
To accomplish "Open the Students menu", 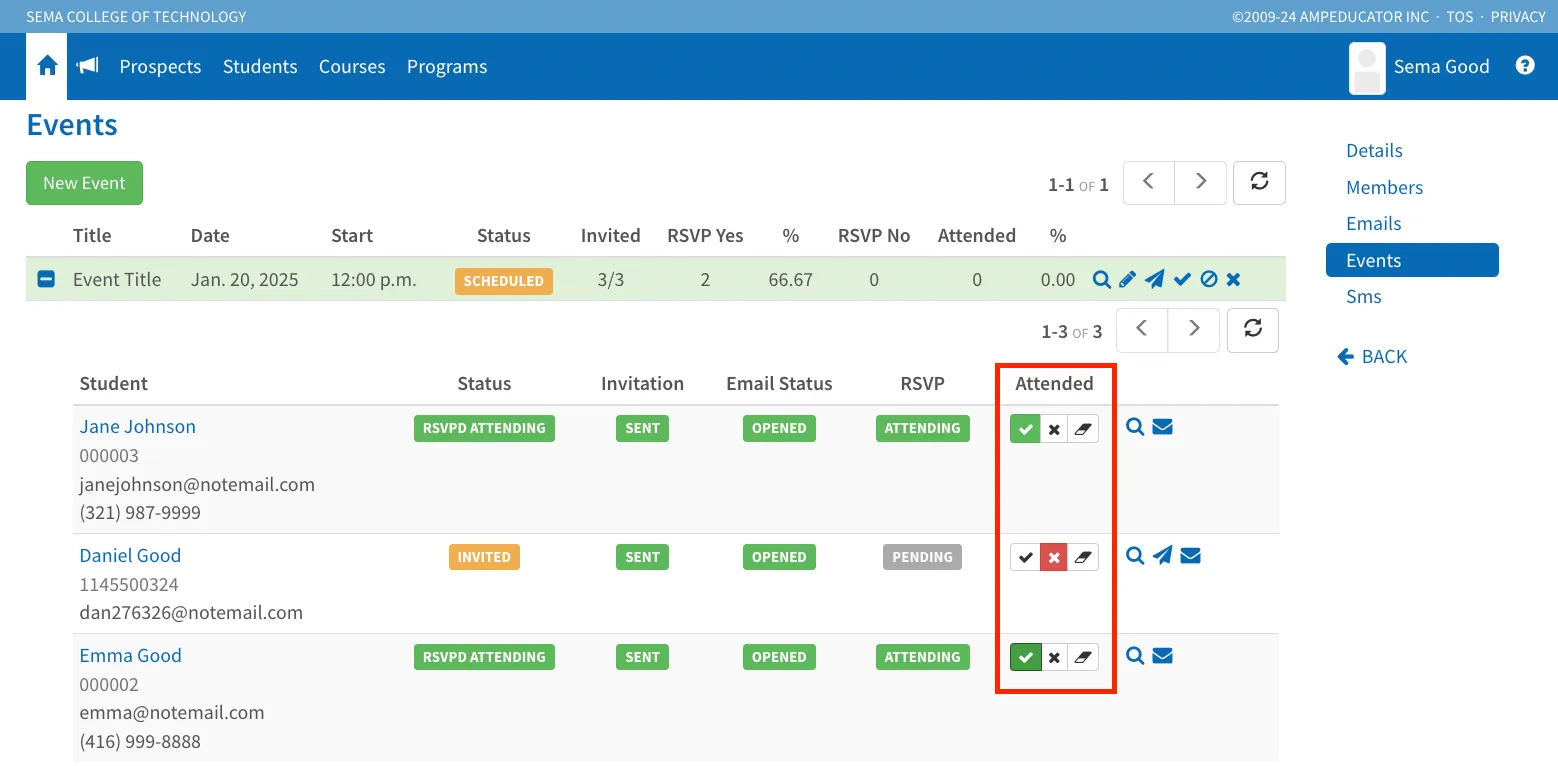I will [260, 66].
